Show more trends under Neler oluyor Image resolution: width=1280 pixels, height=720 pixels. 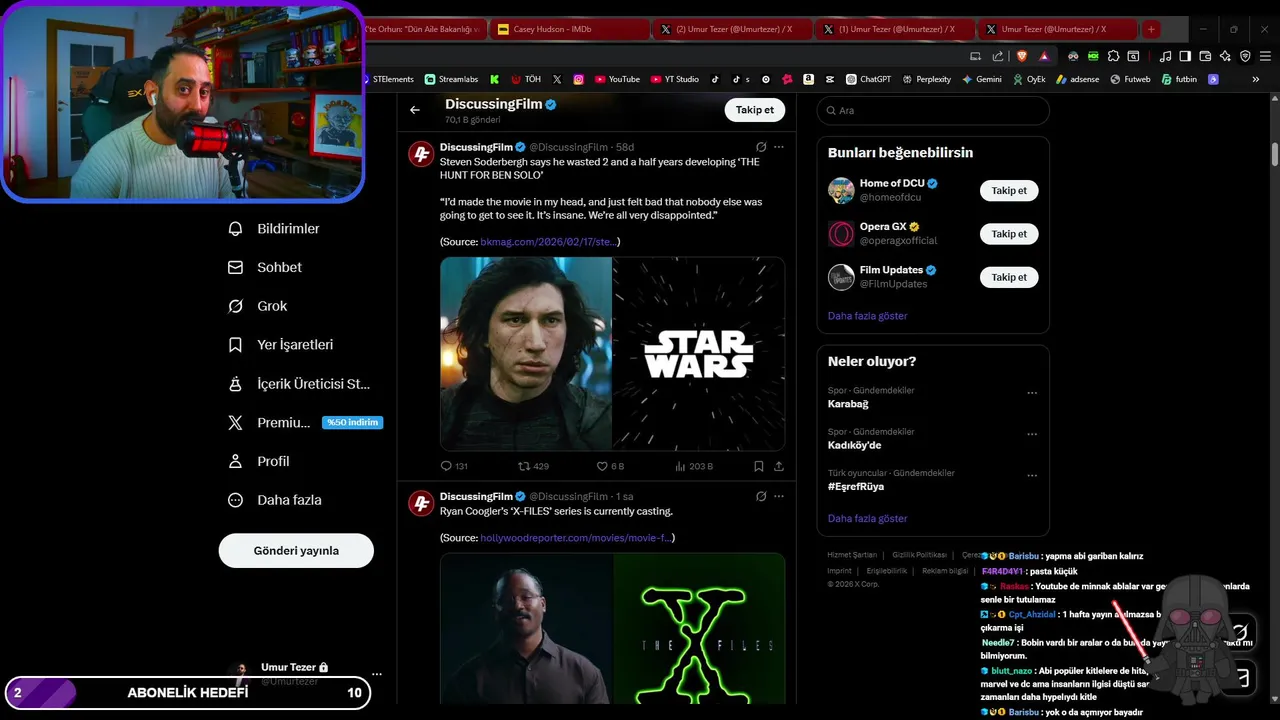867,519
